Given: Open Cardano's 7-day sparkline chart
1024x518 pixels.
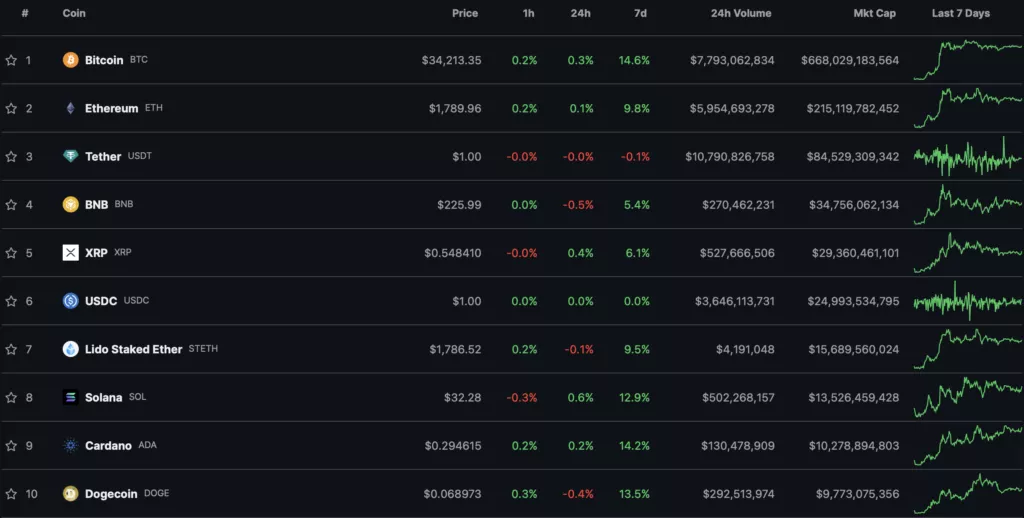Looking at the screenshot, I should tap(968, 445).
